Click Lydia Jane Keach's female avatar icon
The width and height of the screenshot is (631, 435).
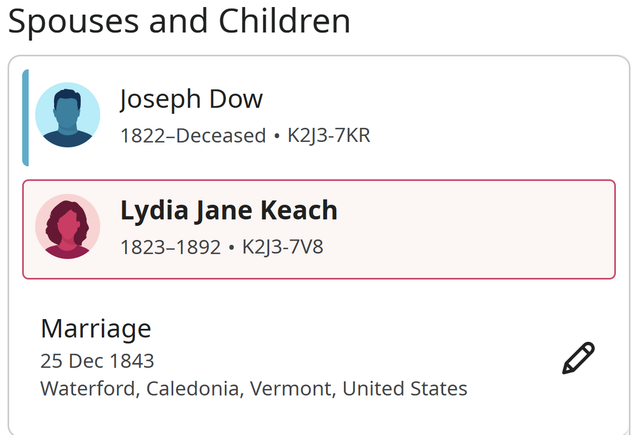click(x=68, y=226)
